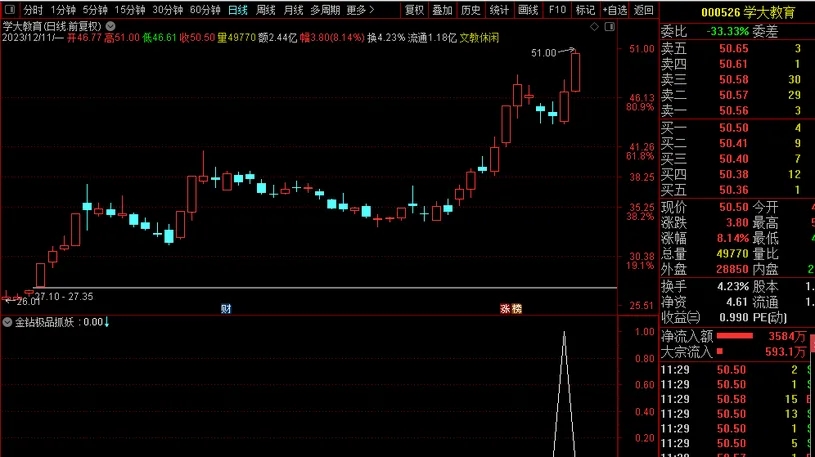Click the small icon left of 分时
The height and width of the screenshot is (457, 815).
(x=9, y=10)
